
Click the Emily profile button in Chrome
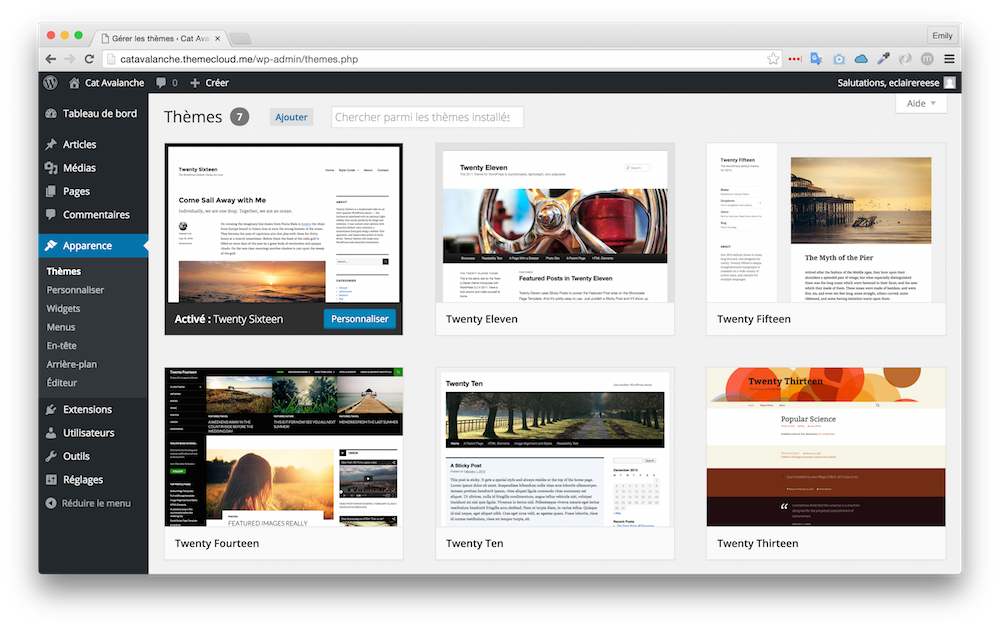pos(942,36)
